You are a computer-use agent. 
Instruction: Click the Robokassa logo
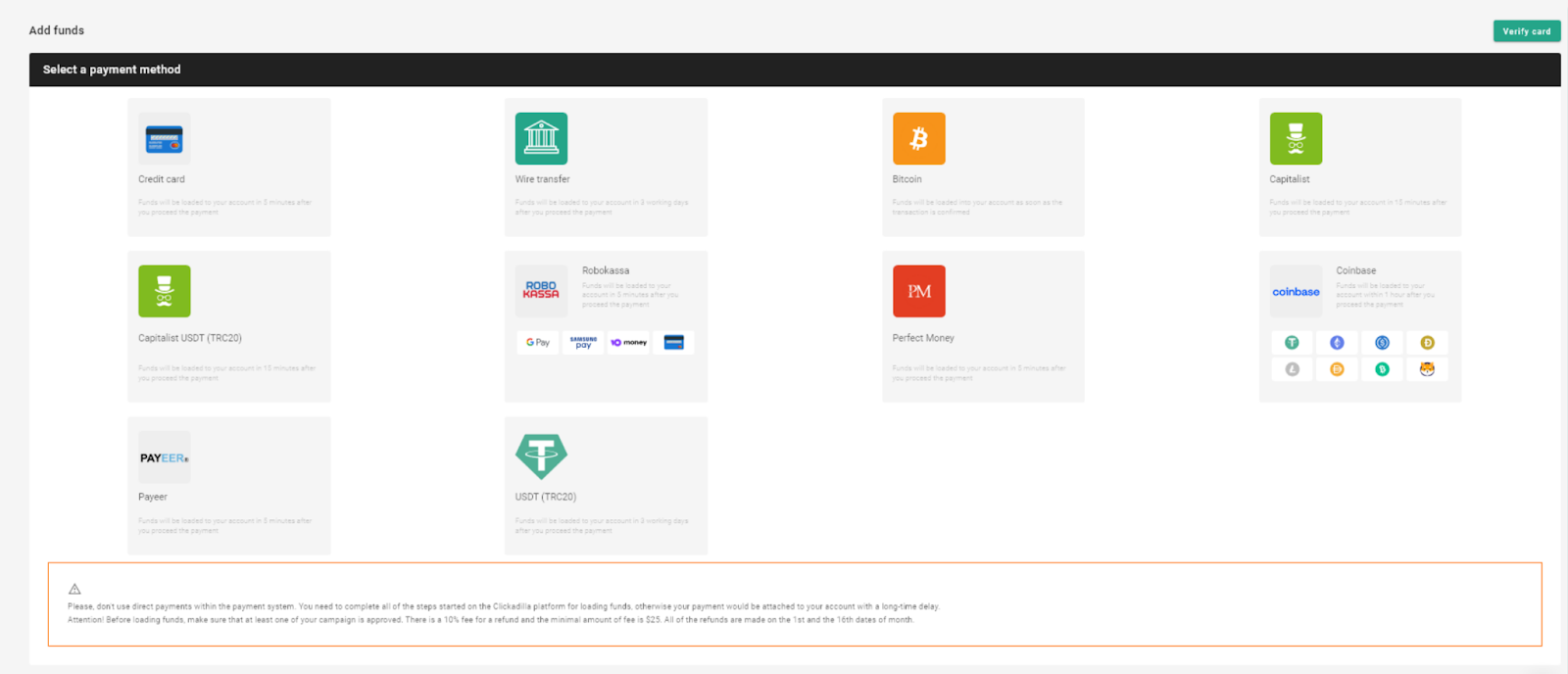click(541, 291)
